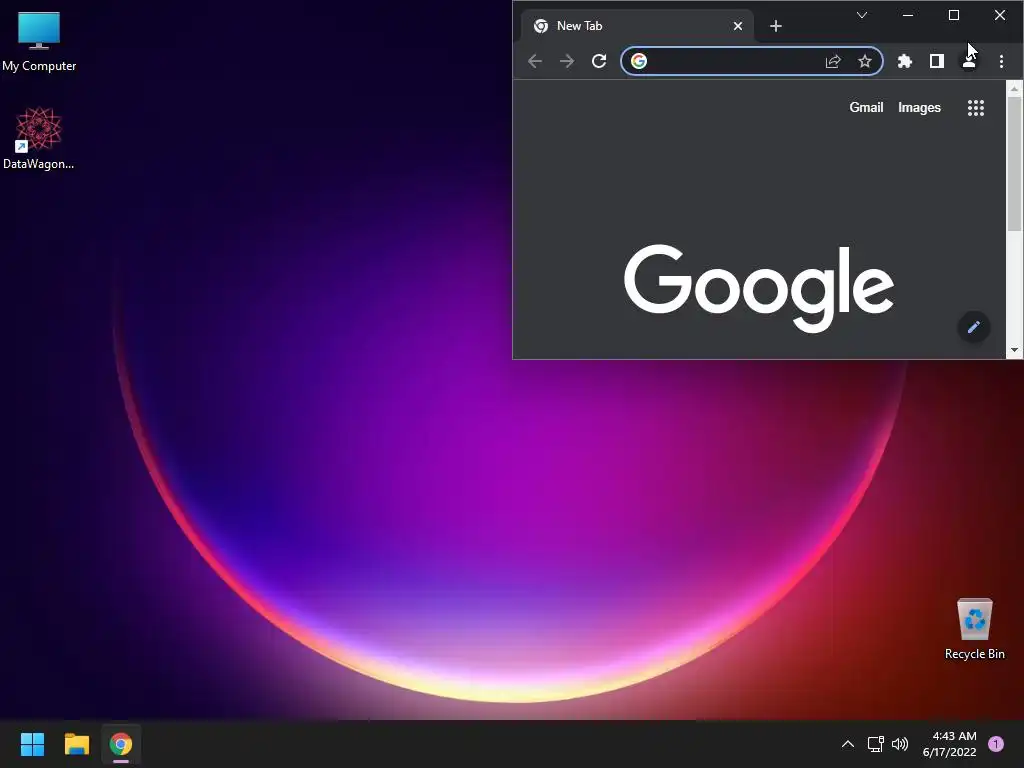Open the clock showing 4:43 AM
Screen dimensions: 1024x768
(949, 744)
